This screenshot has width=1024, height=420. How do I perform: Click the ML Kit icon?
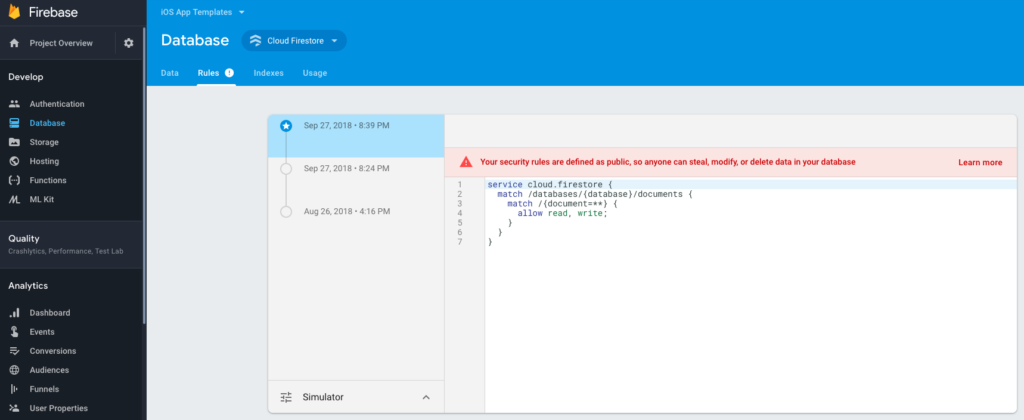(x=14, y=199)
